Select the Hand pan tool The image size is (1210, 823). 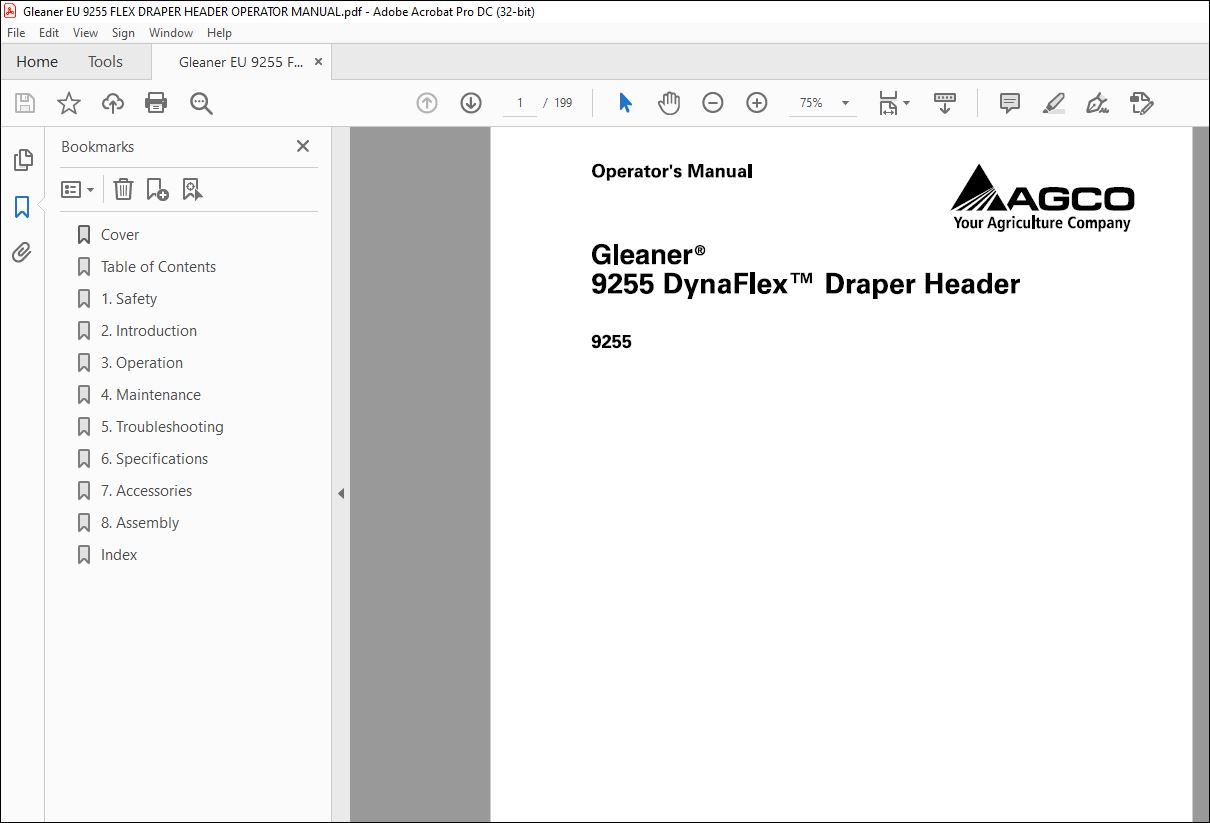[669, 103]
